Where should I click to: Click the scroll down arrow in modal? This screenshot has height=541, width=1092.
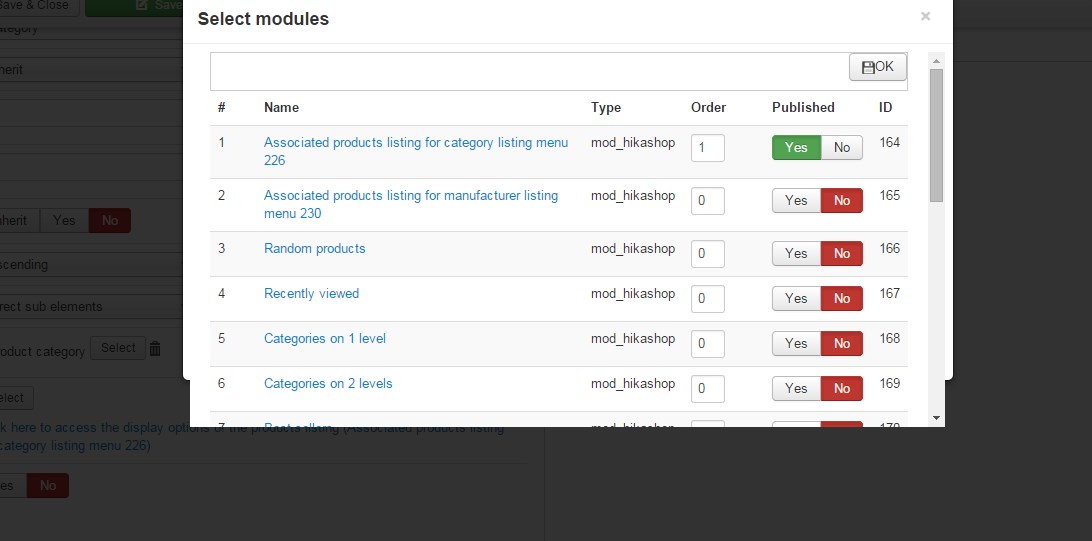(936, 417)
